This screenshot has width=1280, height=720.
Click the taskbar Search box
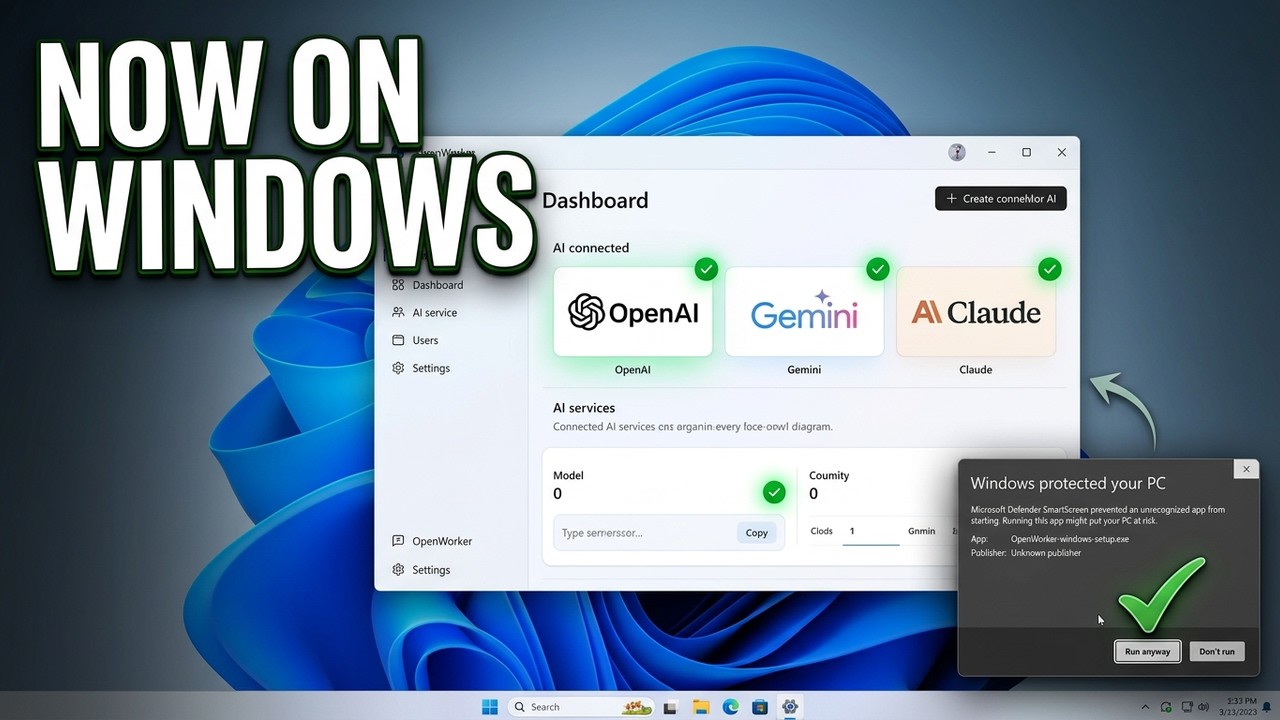coord(580,707)
